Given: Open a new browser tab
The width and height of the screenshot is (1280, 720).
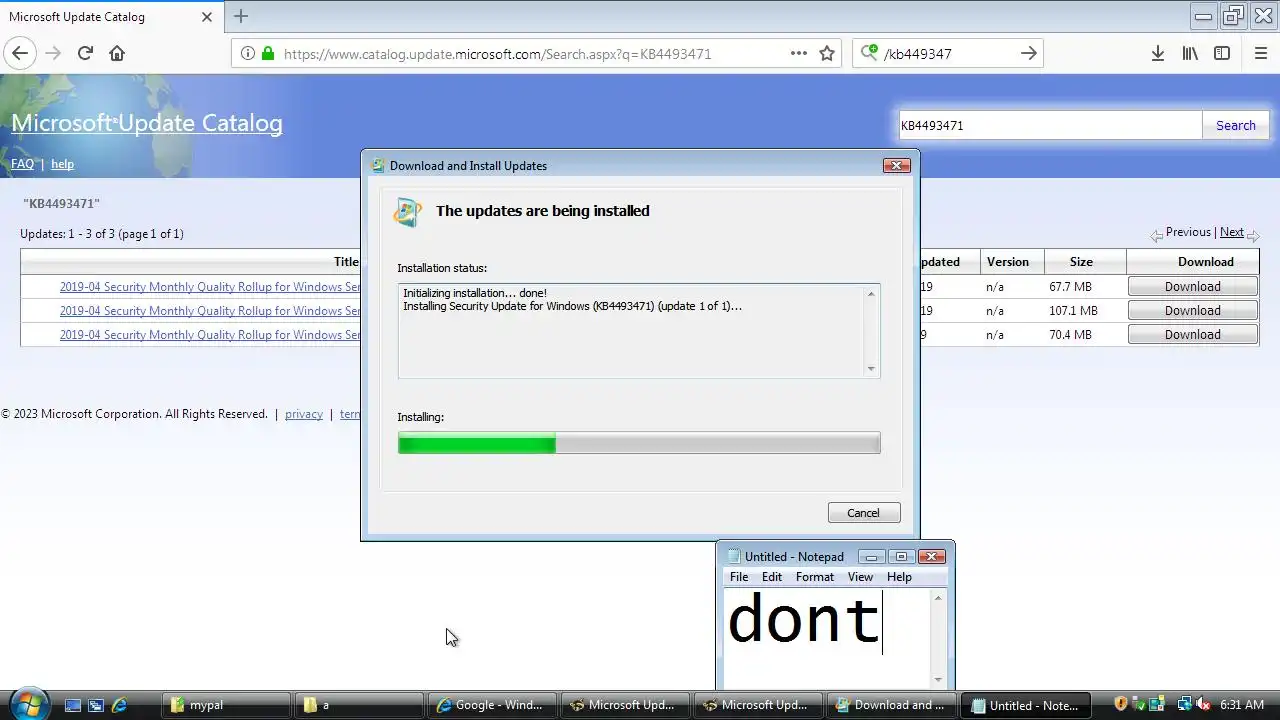Looking at the screenshot, I should [x=241, y=16].
